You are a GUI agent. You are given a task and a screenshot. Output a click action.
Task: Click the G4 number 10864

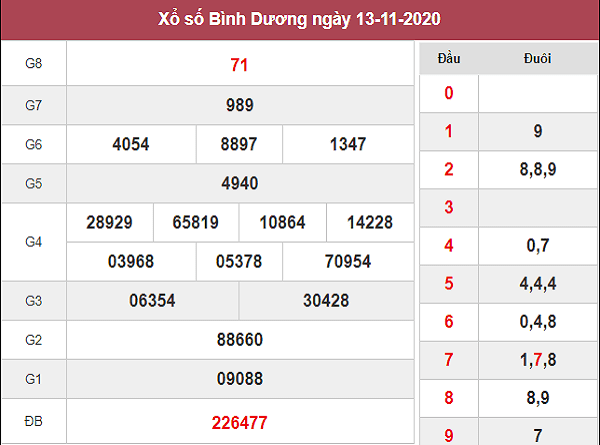click(x=282, y=222)
